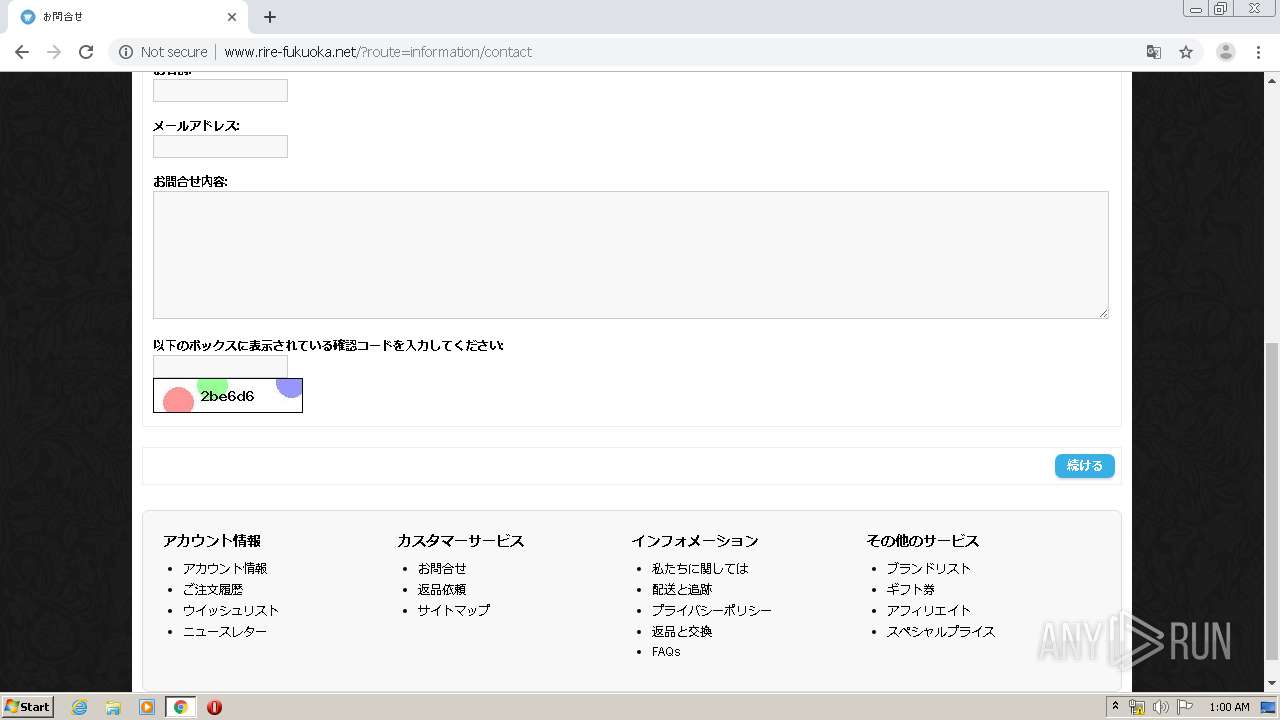Open the ニュースレター link
The width and height of the screenshot is (1280, 720).
[225, 631]
